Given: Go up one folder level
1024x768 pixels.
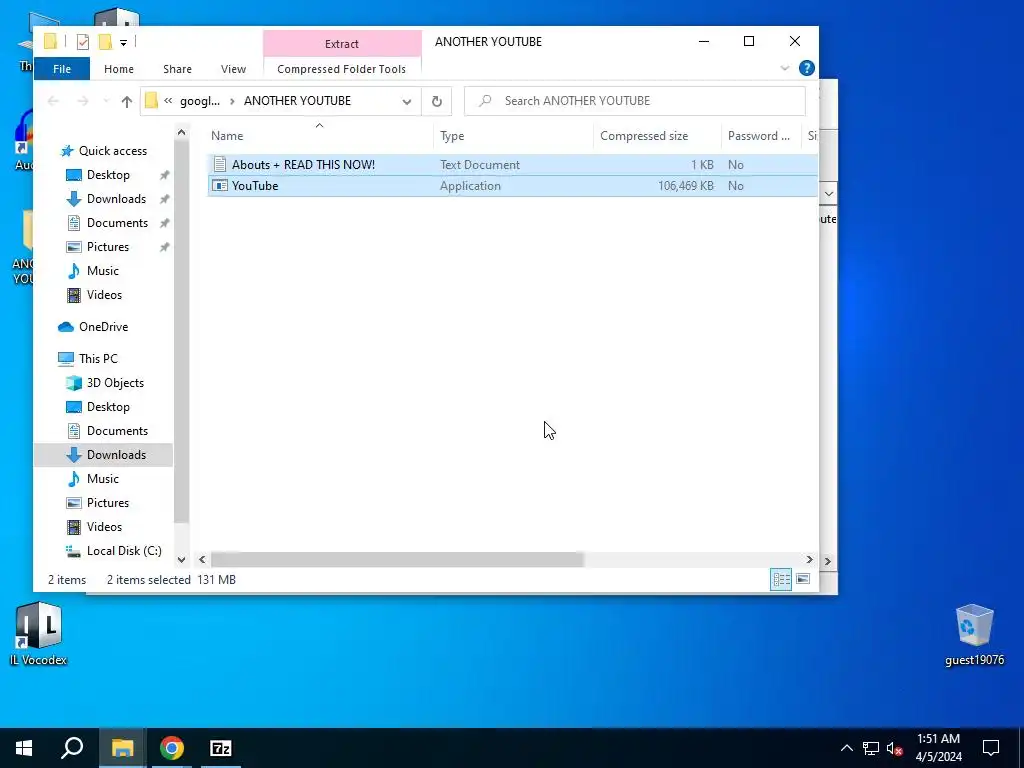Looking at the screenshot, I should click(127, 101).
